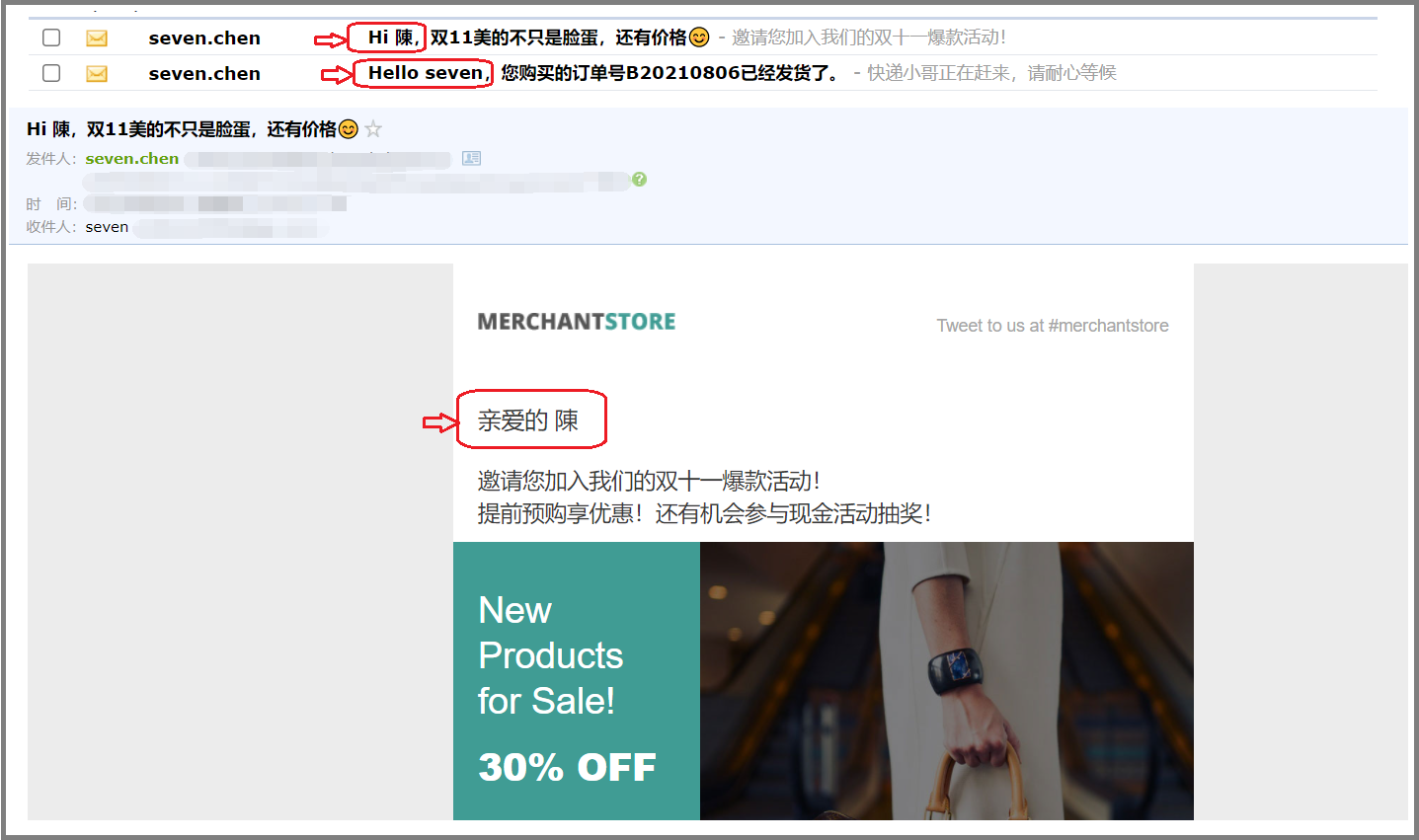
Task: Click the Tweet to us at #merchantstore link
Action: coord(1053,326)
